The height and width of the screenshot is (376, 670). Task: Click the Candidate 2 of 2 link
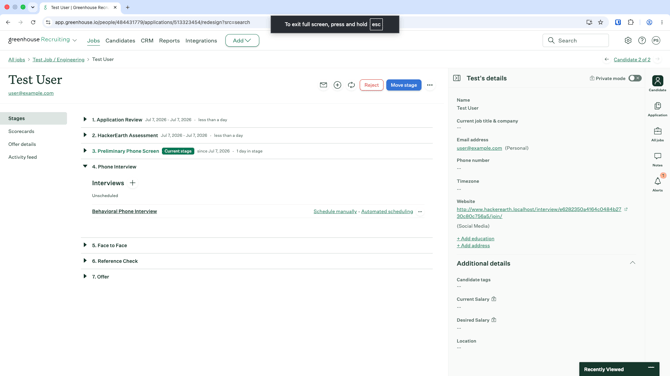click(632, 59)
